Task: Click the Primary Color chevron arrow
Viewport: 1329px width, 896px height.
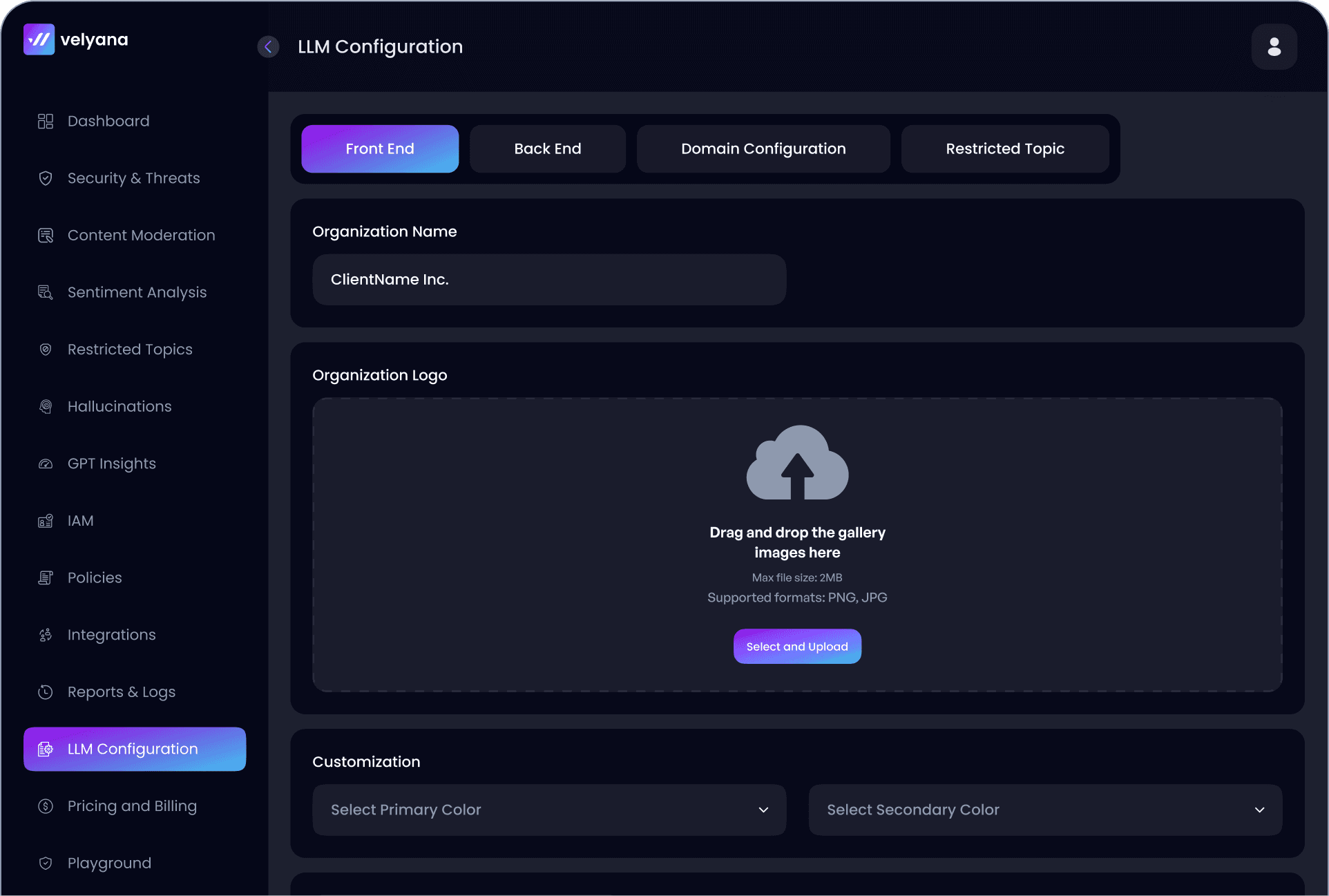Action: 763,810
